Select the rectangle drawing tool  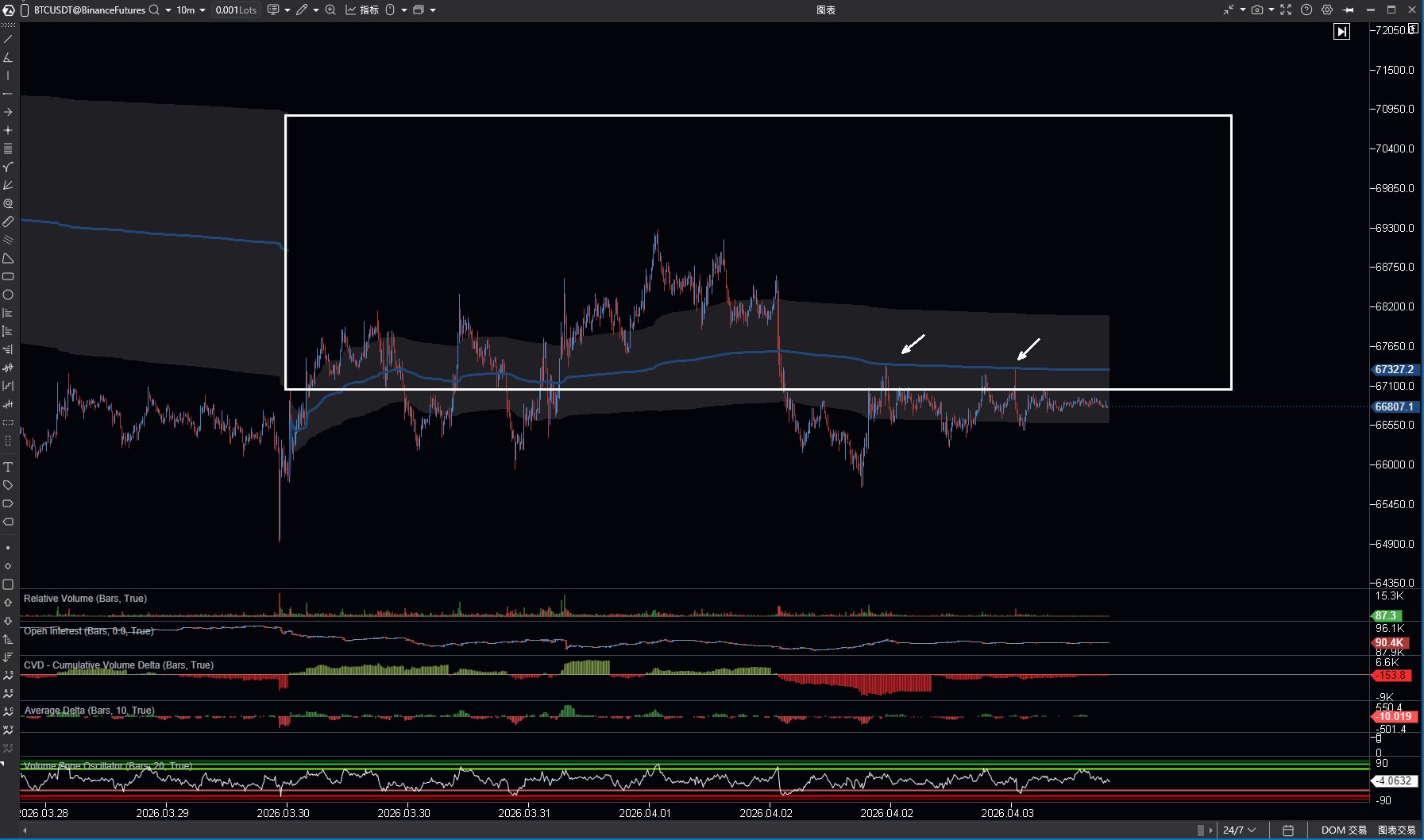(8, 277)
